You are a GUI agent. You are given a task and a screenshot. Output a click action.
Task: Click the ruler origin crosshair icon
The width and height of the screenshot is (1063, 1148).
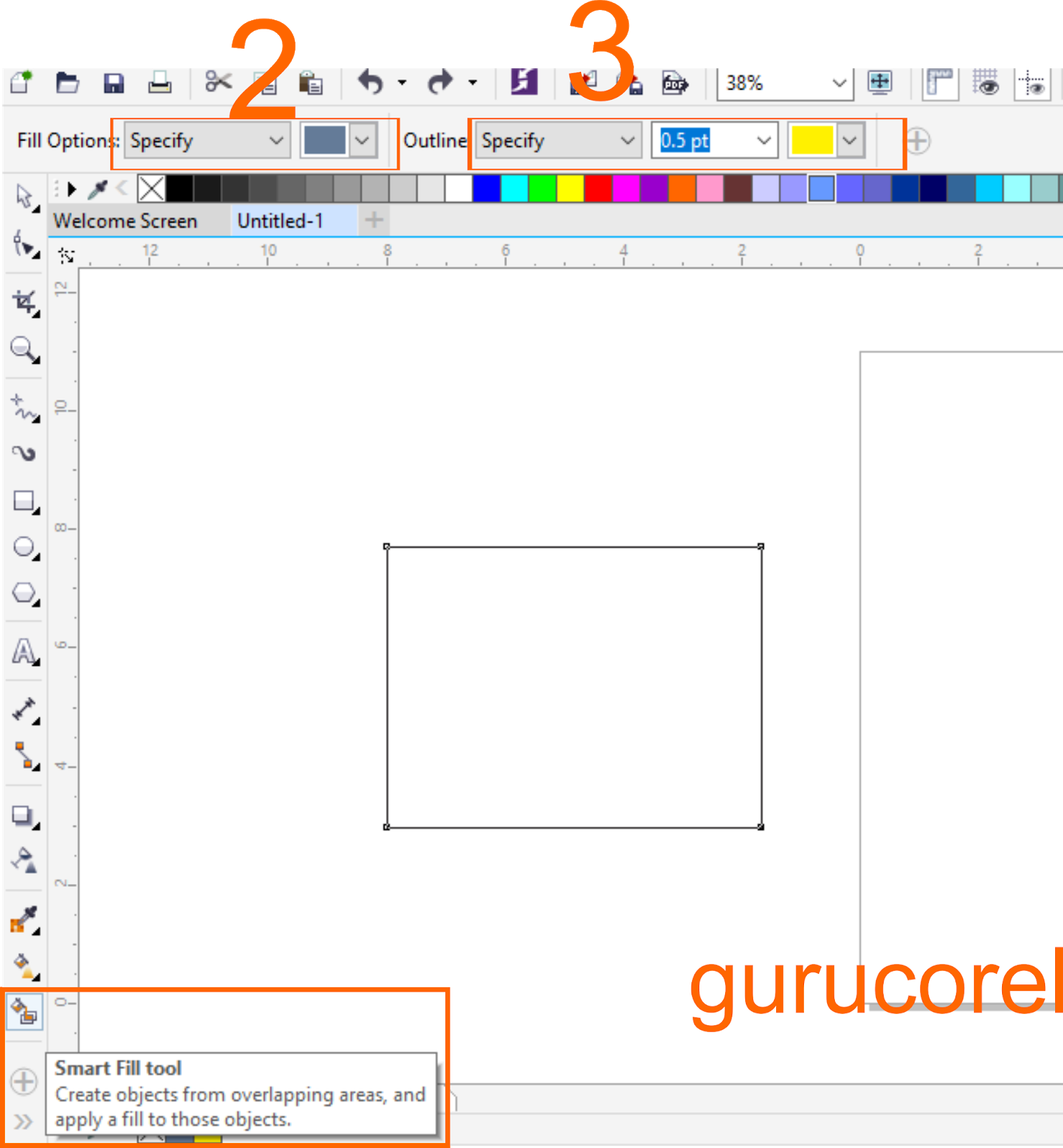pos(65,255)
